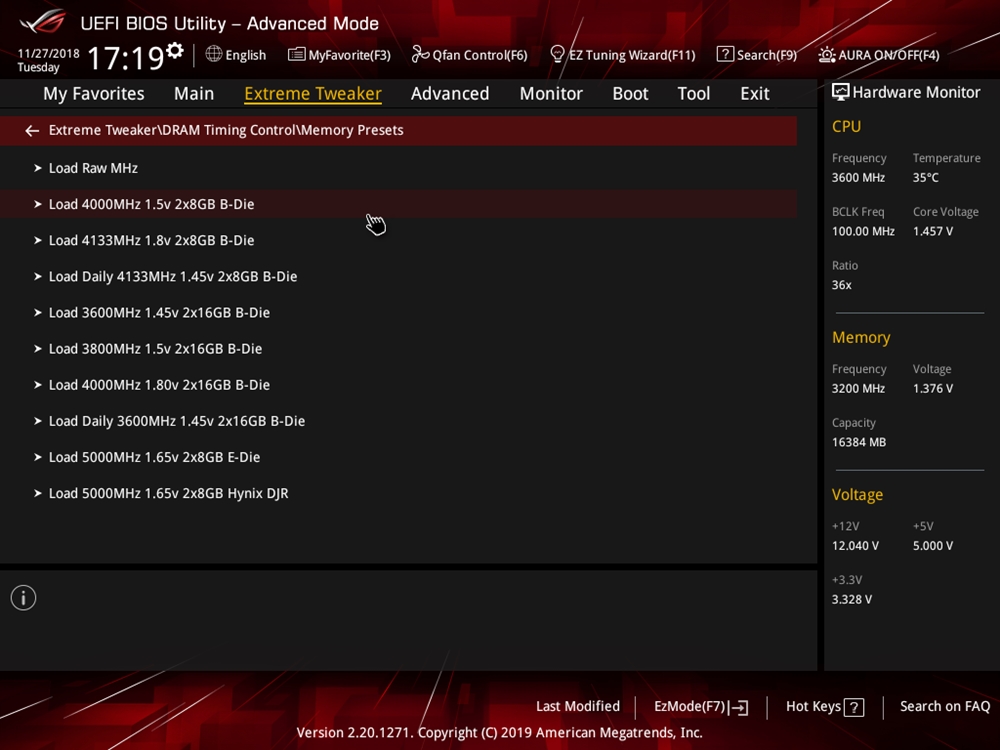Click CPU frequency value 3600 MHz
Screen dimensions: 1000x750
[x=858, y=178]
